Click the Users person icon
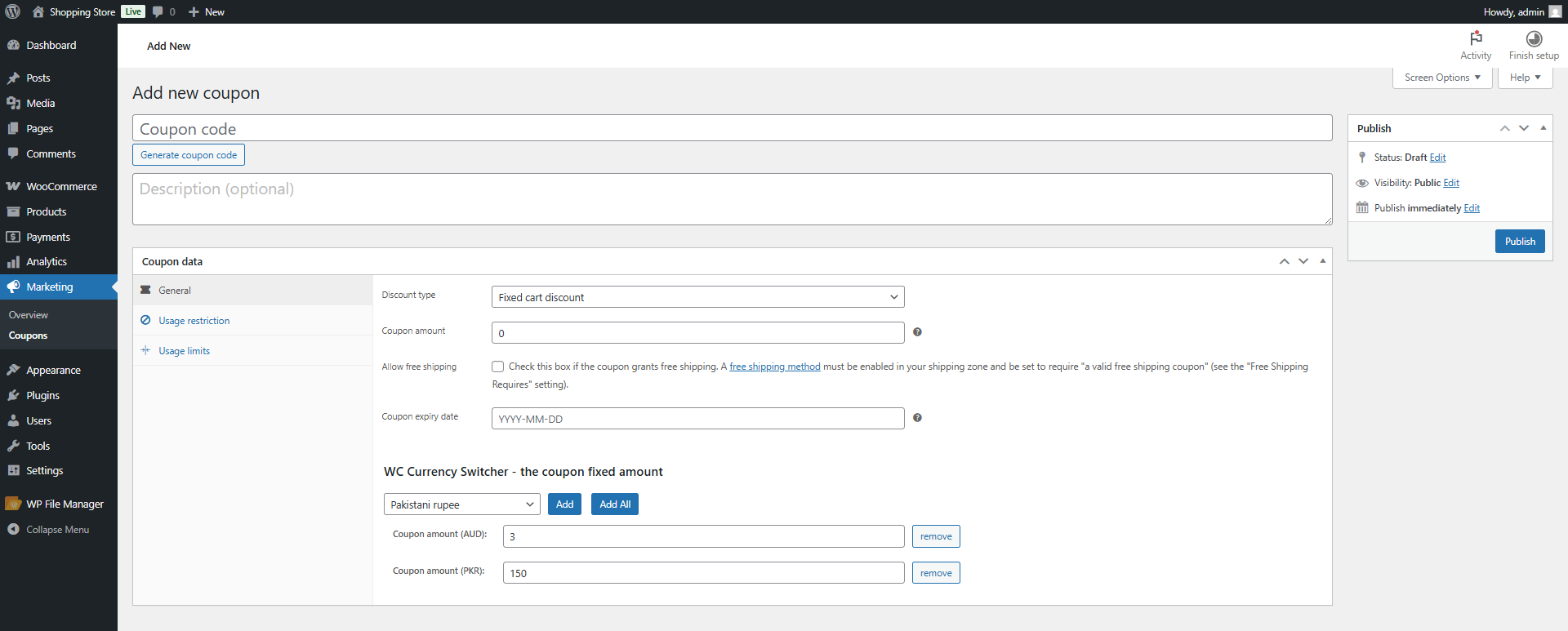 pyautogui.click(x=13, y=420)
